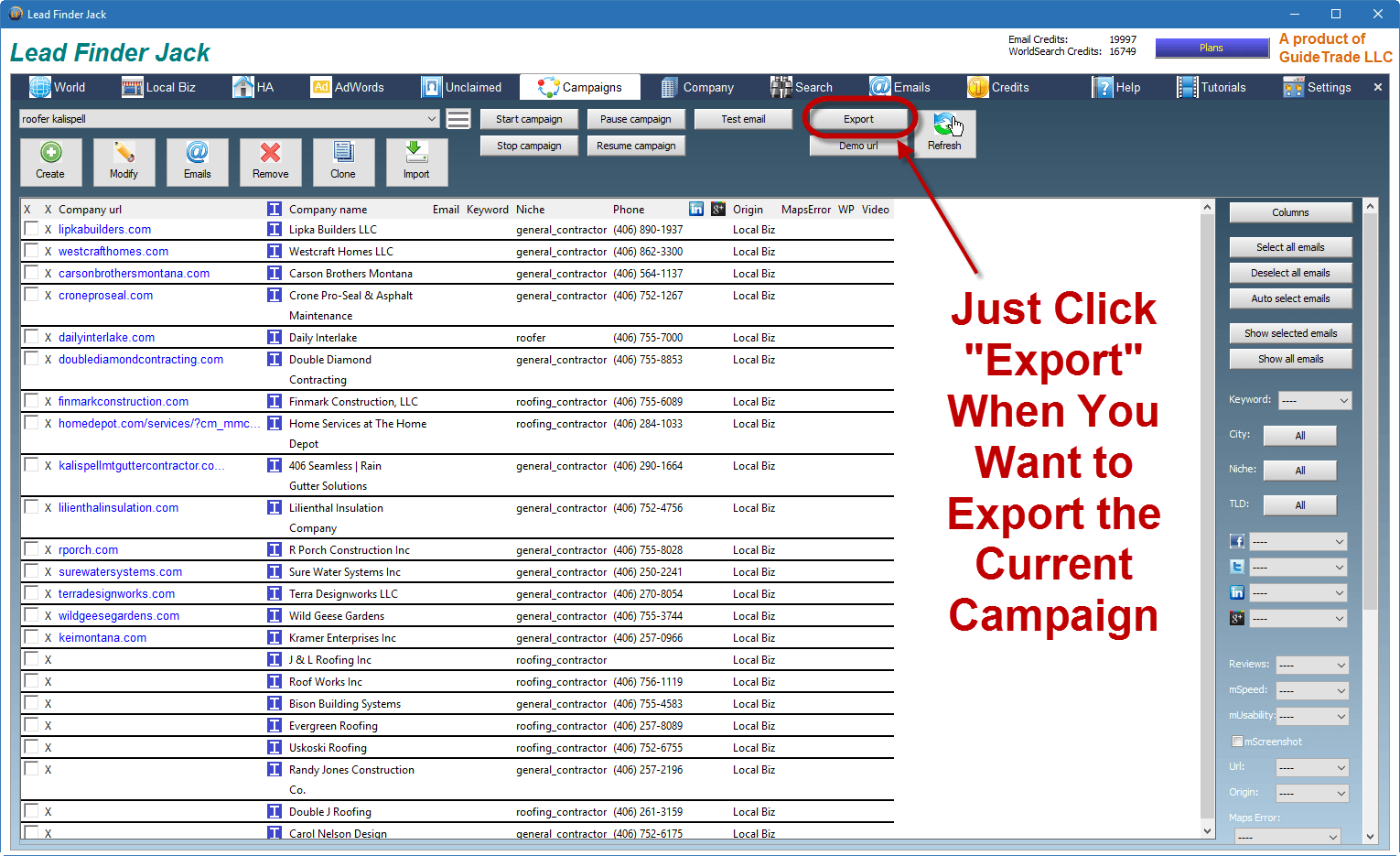Tick the checkbox for dailyinterlake.com
This screenshot has height=856, width=1400.
coord(31,337)
